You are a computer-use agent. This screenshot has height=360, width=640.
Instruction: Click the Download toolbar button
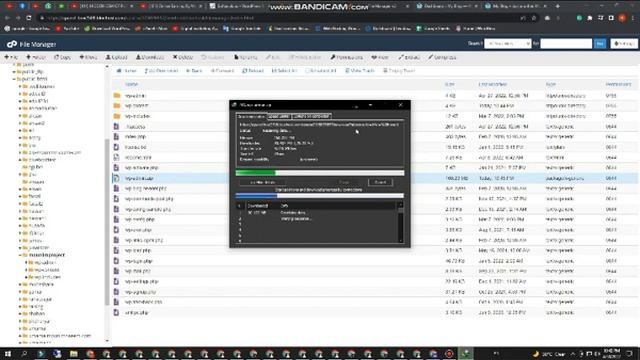[x=150, y=58]
